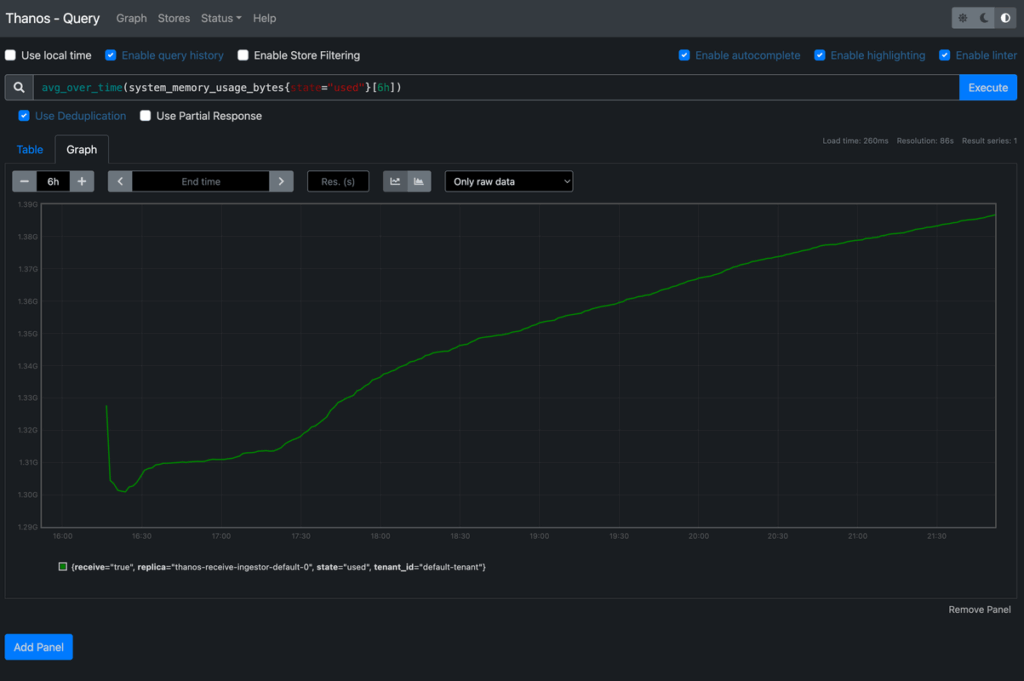Open the Stores page in the navbar
The width and height of the screenshot is (1024, 681).
(x=174, y=18)
